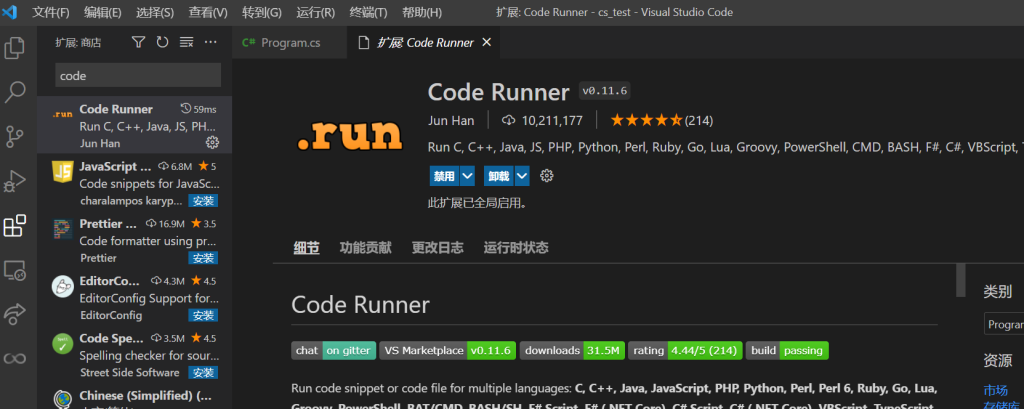Open the 转到(G) menu
Screen dimensions: 1024x409
point(262,12)
